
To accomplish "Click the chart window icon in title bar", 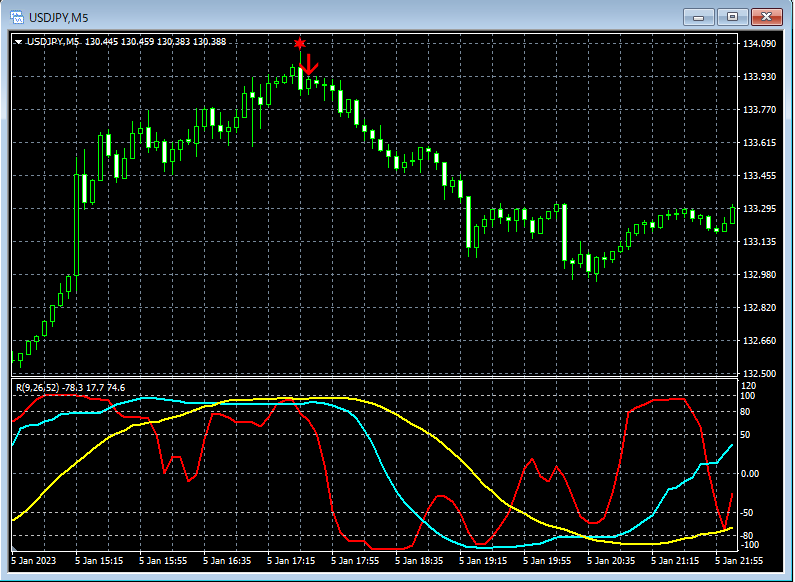I will pyautogui.click(x=17, y=16).
